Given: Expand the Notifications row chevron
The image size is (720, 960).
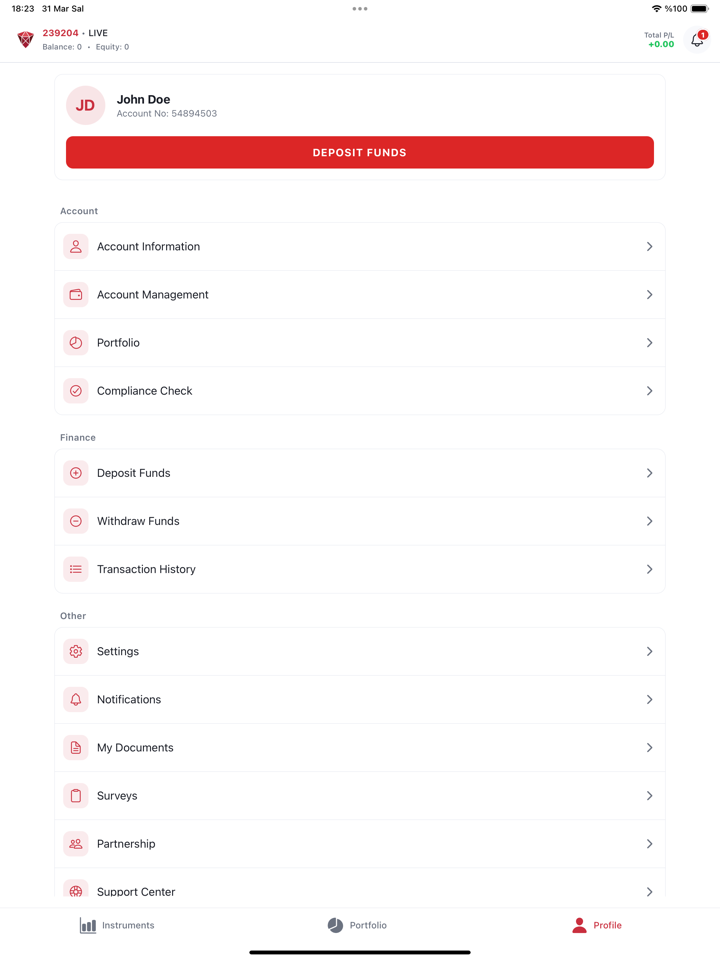Looking at the screenshot, I should click(649, 700).
